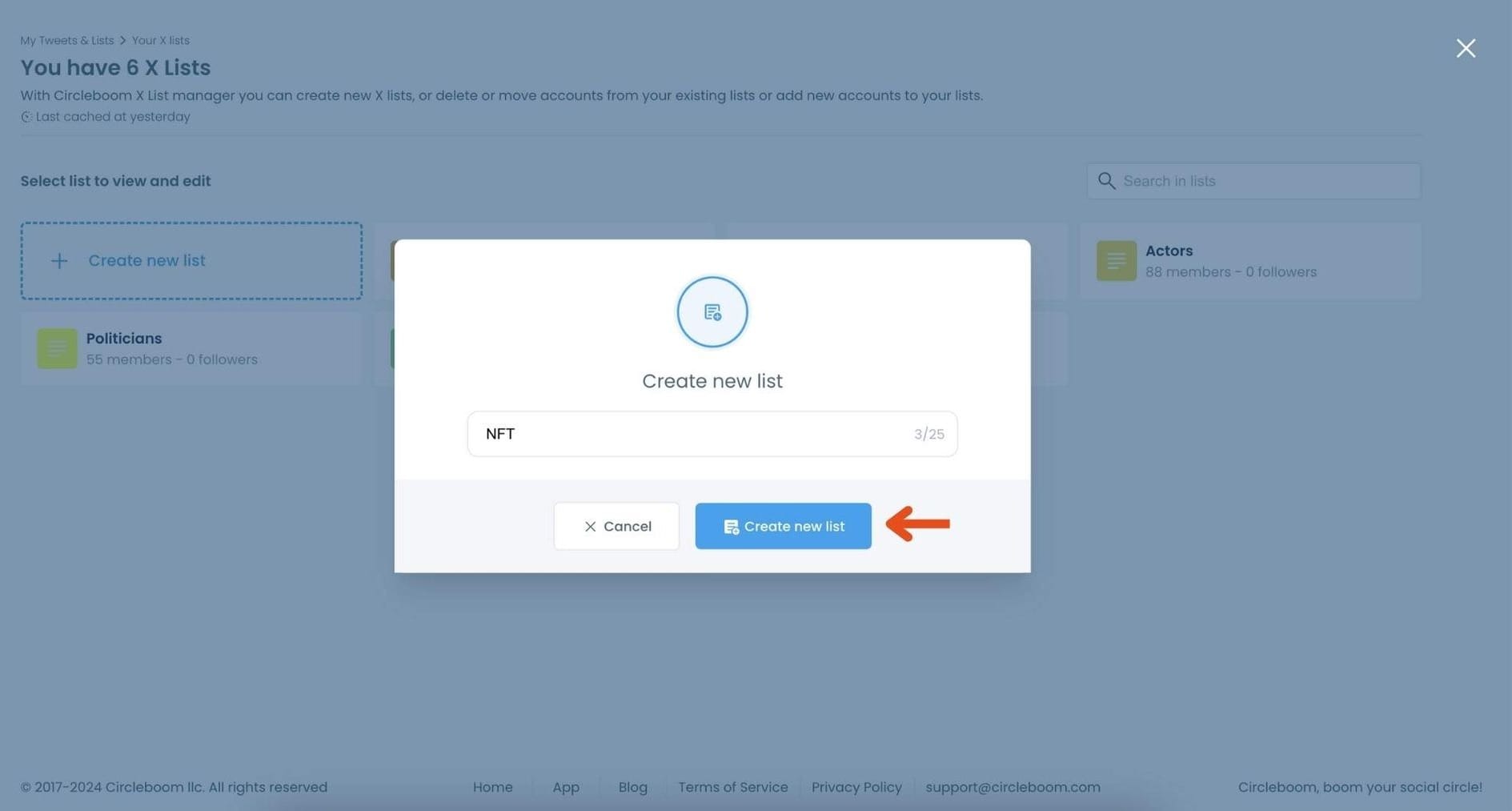Click the list-add icon in the blue button
The image size is (1512, 811).
tap(730, 526)
